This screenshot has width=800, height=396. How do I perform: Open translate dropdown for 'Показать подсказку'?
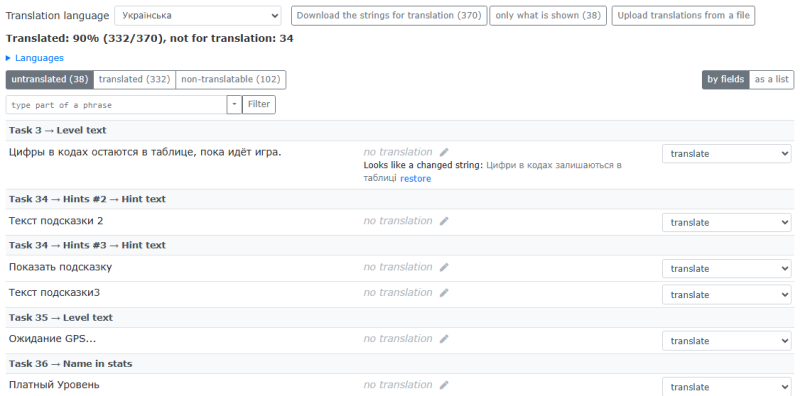(727, 268)
